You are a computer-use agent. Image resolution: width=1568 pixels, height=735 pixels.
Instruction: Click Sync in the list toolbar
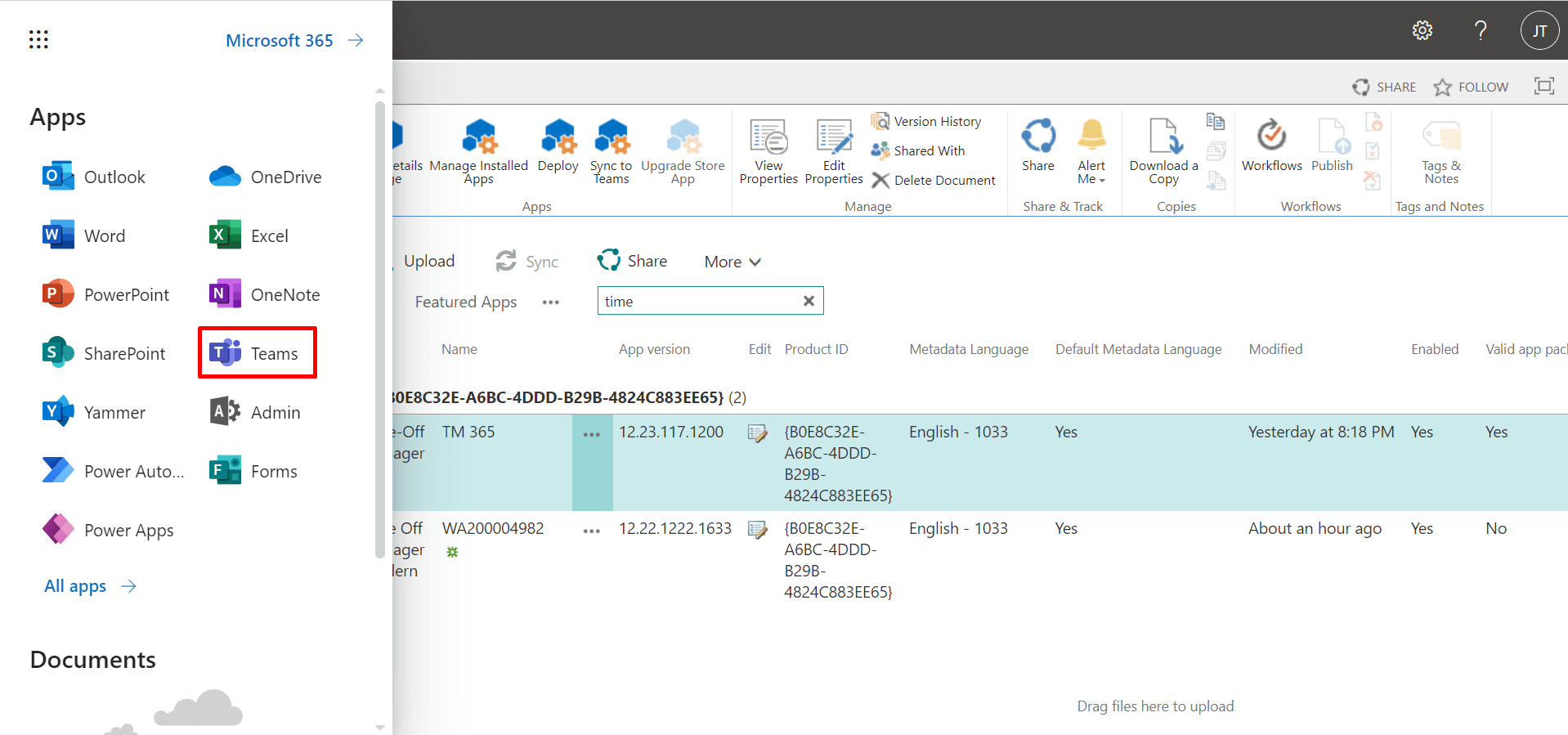pos(527,262)
